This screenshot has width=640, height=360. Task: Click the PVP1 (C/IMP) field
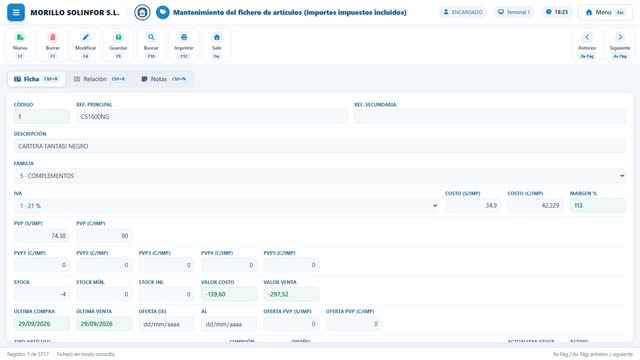[42, 265]
